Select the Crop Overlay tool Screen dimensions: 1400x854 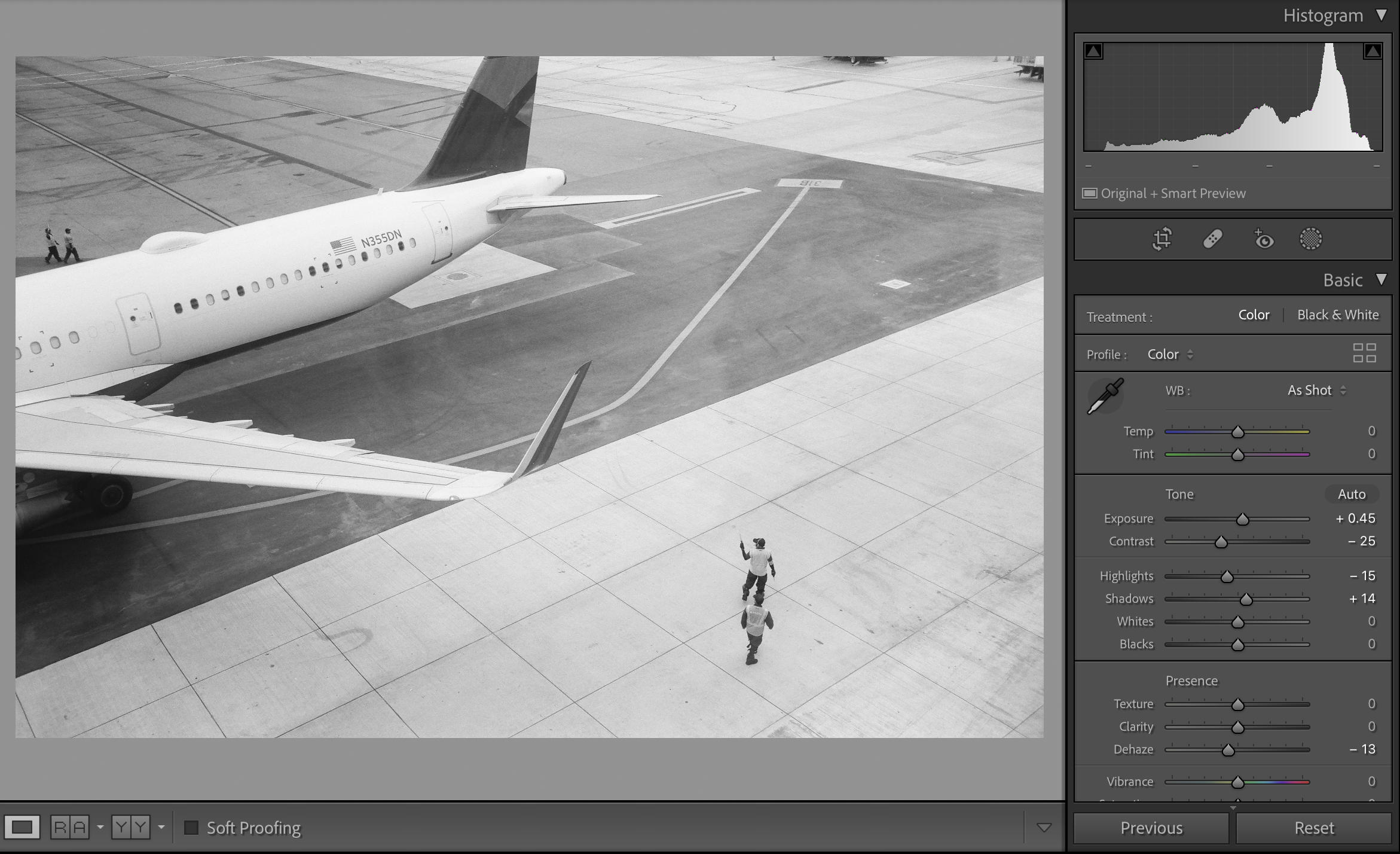click(x=1161, y=239)
